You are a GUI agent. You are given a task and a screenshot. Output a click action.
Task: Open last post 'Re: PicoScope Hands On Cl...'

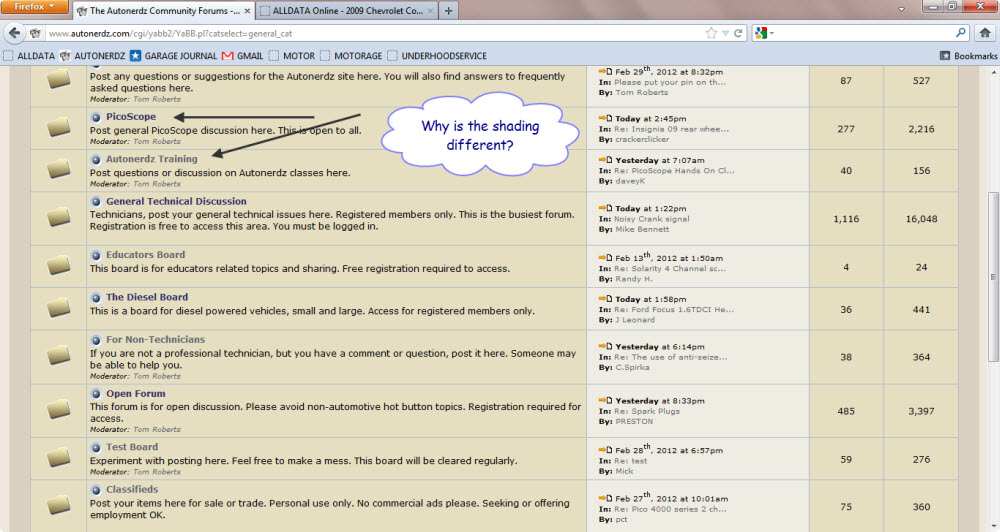674,171
